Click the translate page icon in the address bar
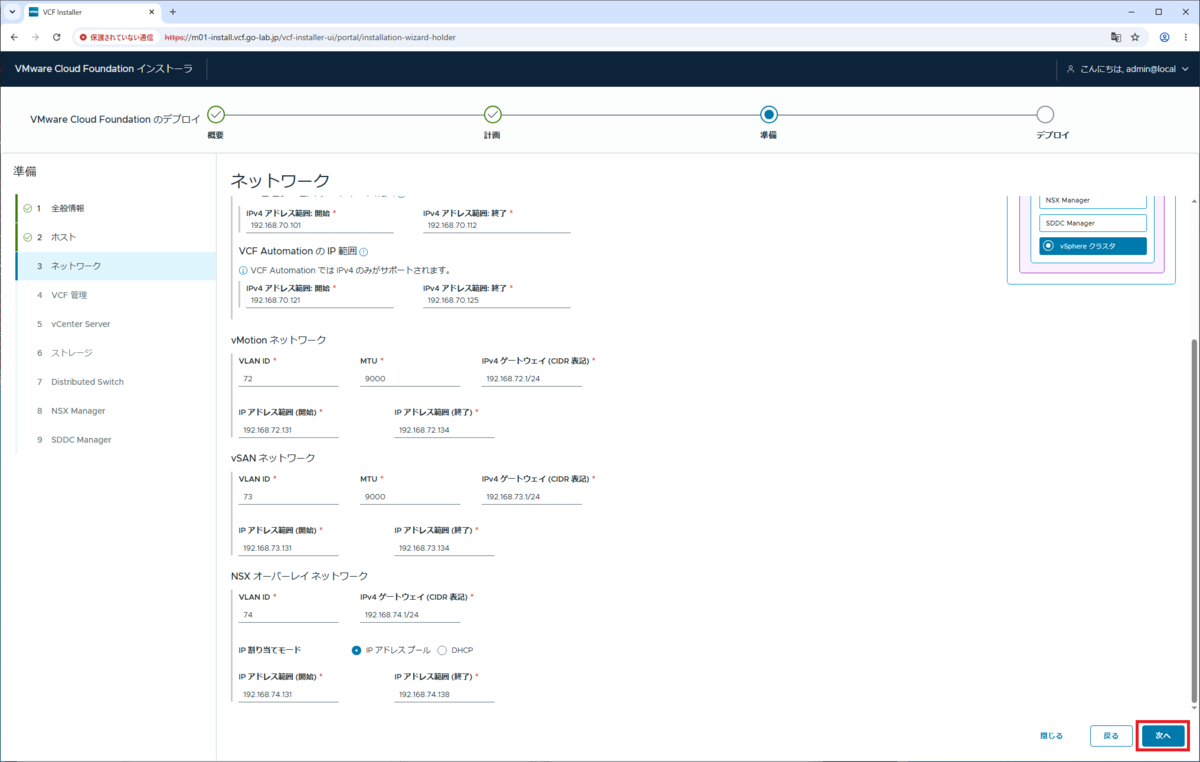 (1116, 37)
